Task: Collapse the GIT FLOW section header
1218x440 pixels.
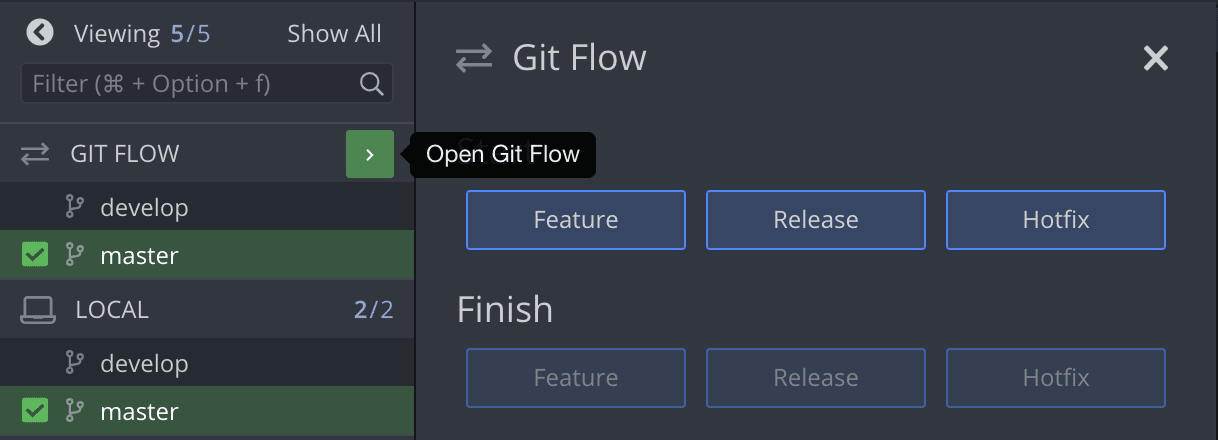Action: pos(125,154)
